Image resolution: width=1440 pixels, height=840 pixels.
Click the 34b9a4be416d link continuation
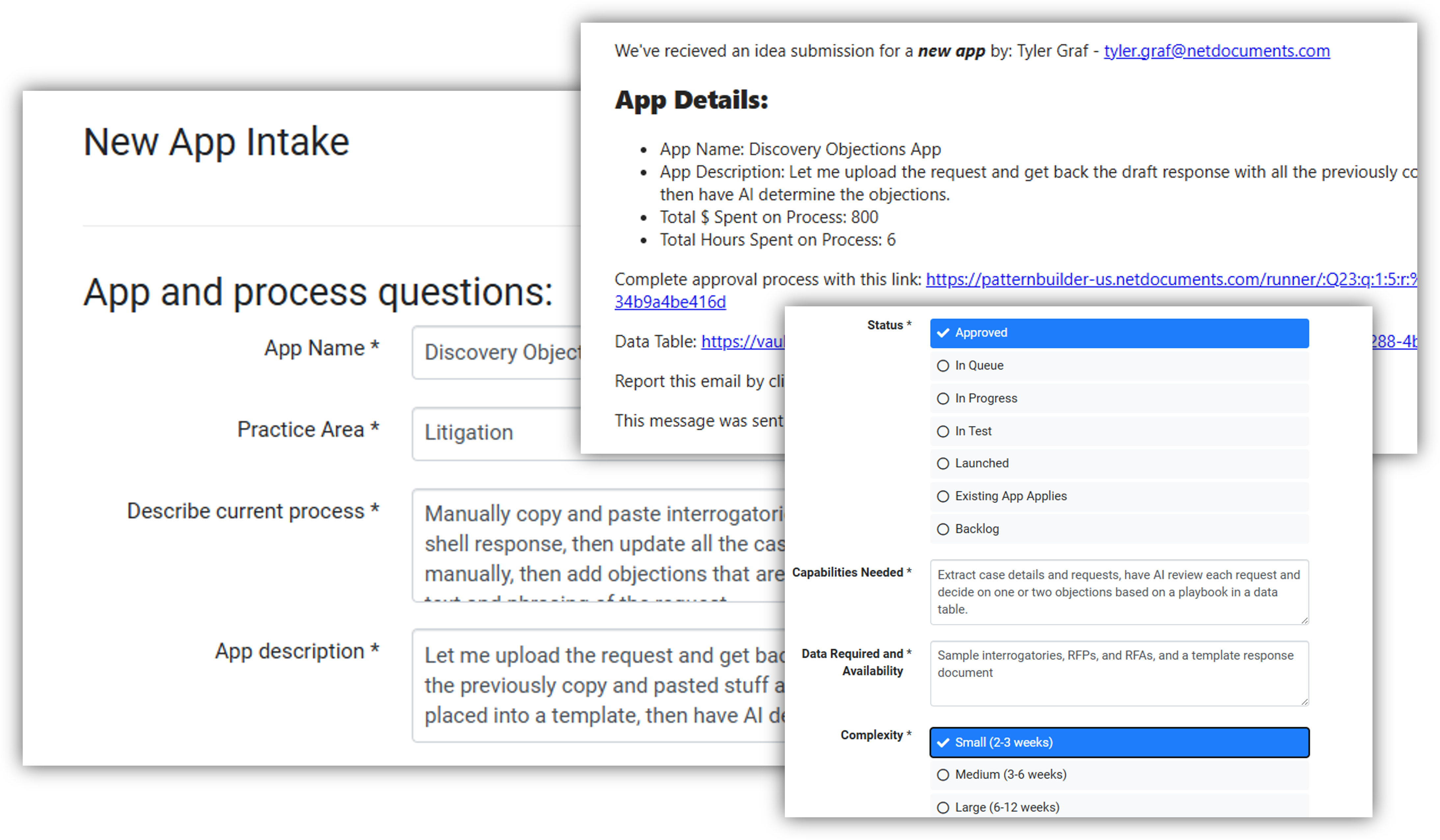click(670, 302)
